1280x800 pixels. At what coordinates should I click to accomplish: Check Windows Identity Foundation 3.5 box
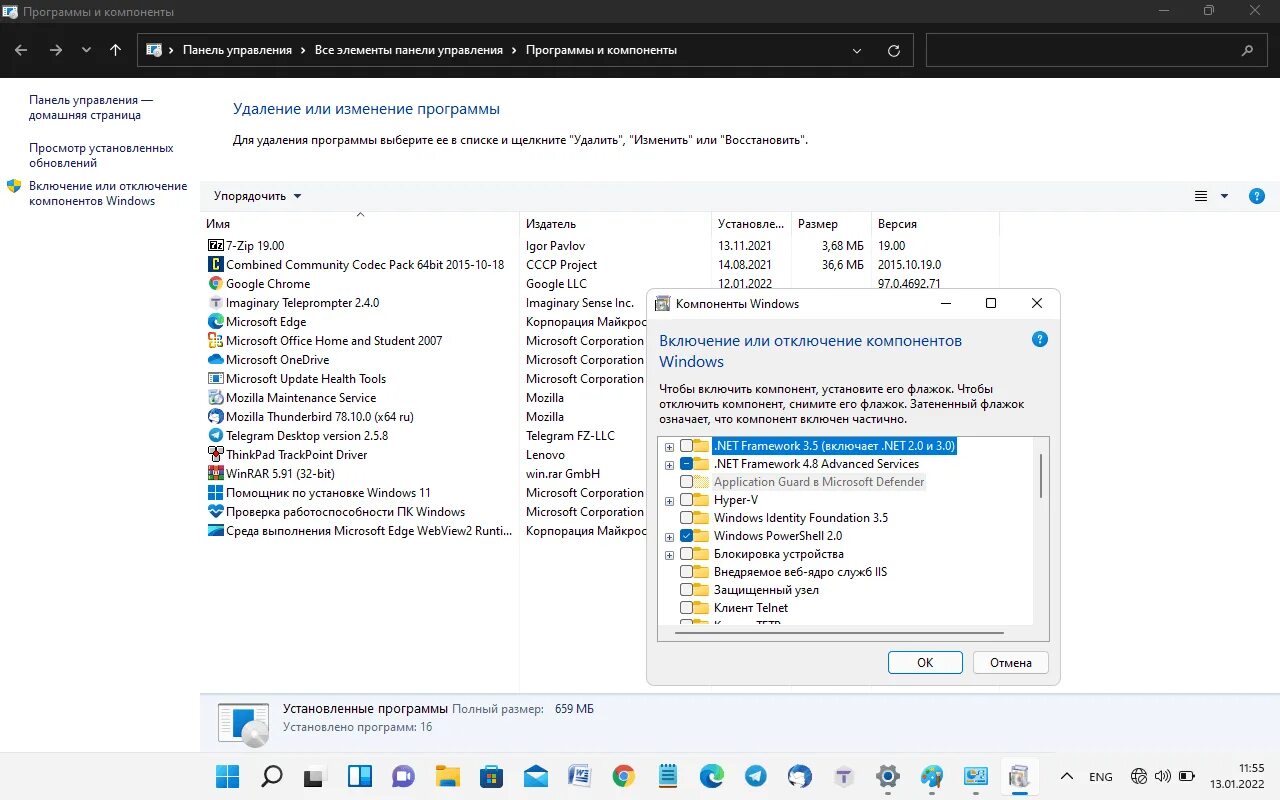click(686, 518)
